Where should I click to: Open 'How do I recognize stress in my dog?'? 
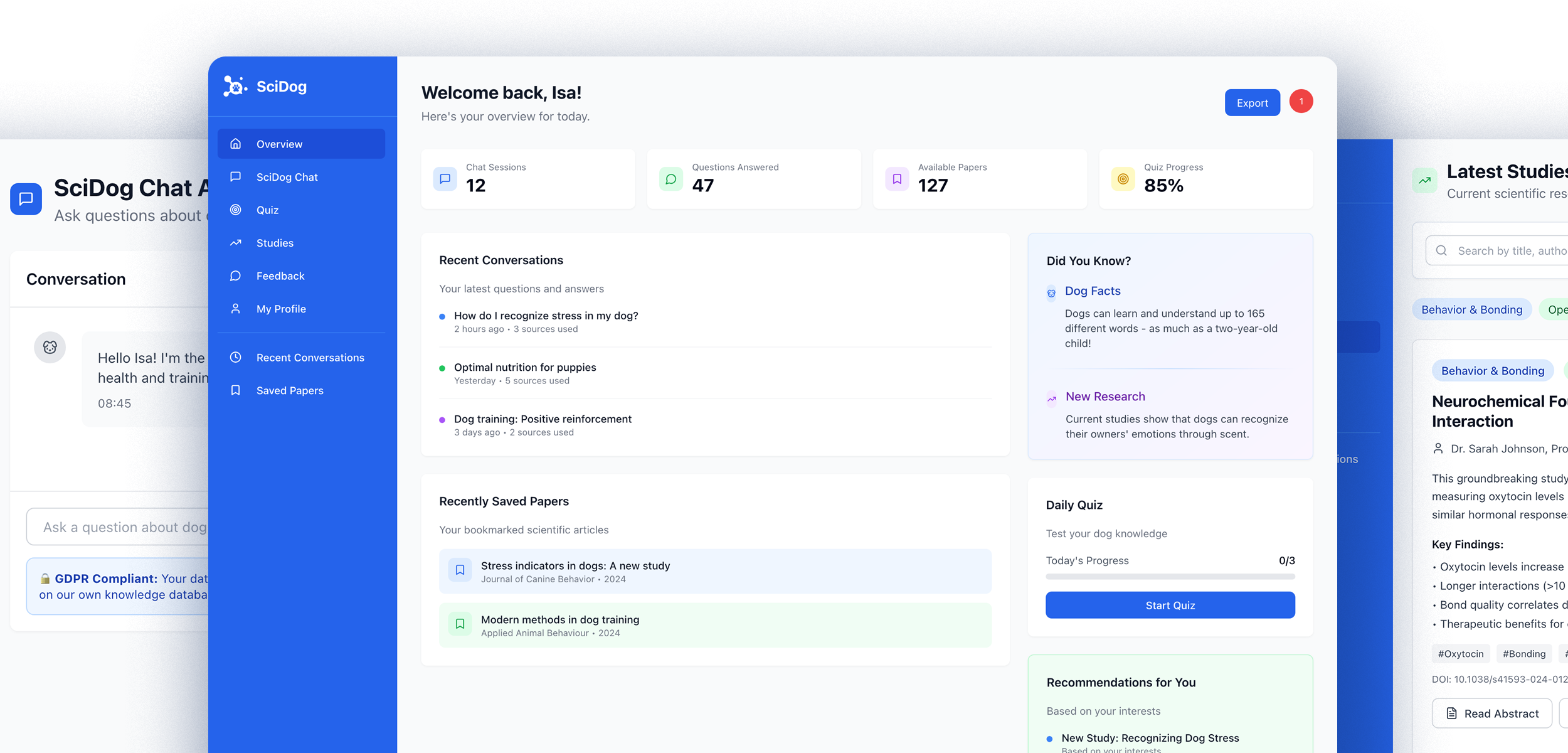(546, 316)
